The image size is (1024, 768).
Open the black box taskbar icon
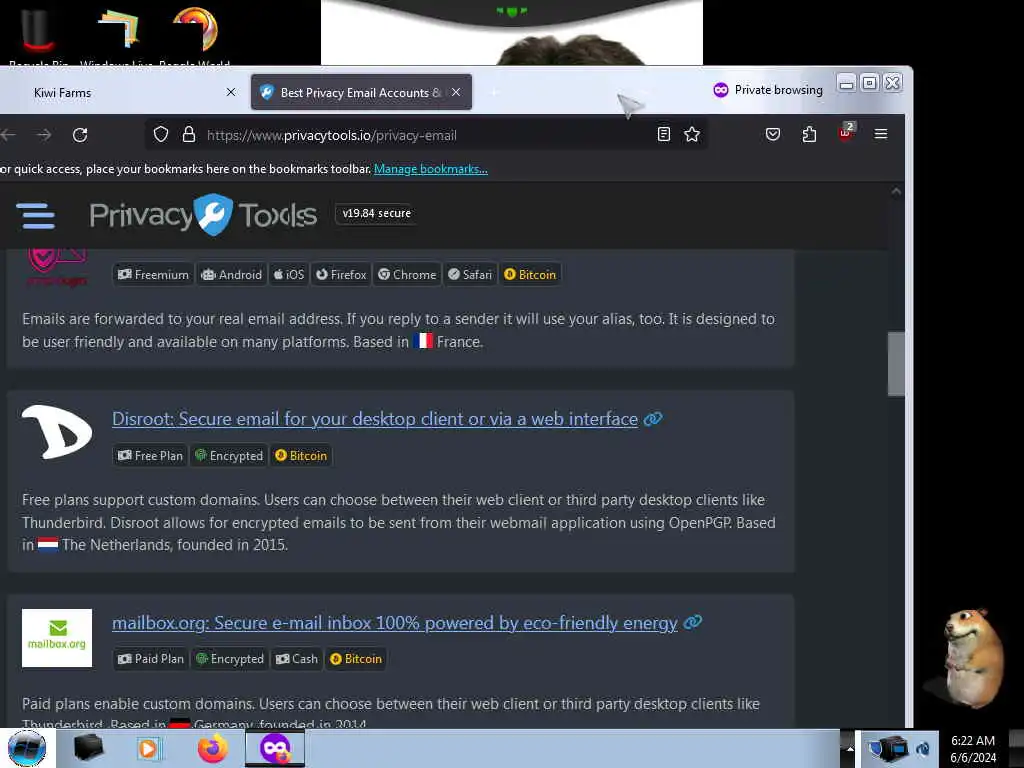(89, 748)
